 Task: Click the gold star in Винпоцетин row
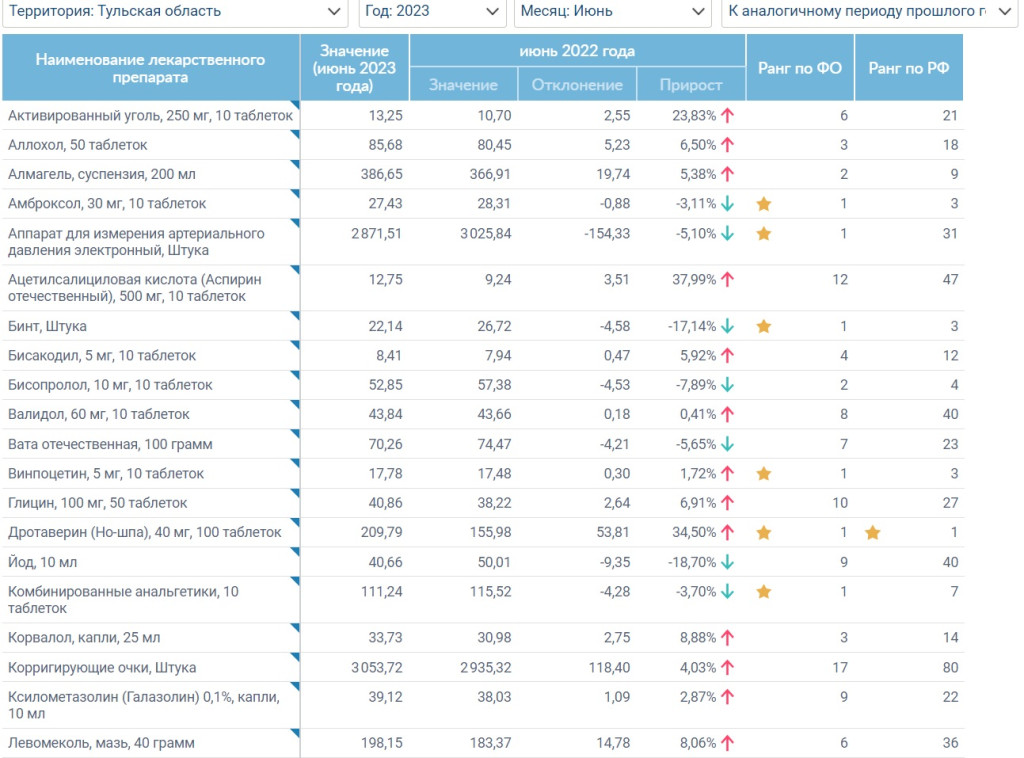(764, 474)
